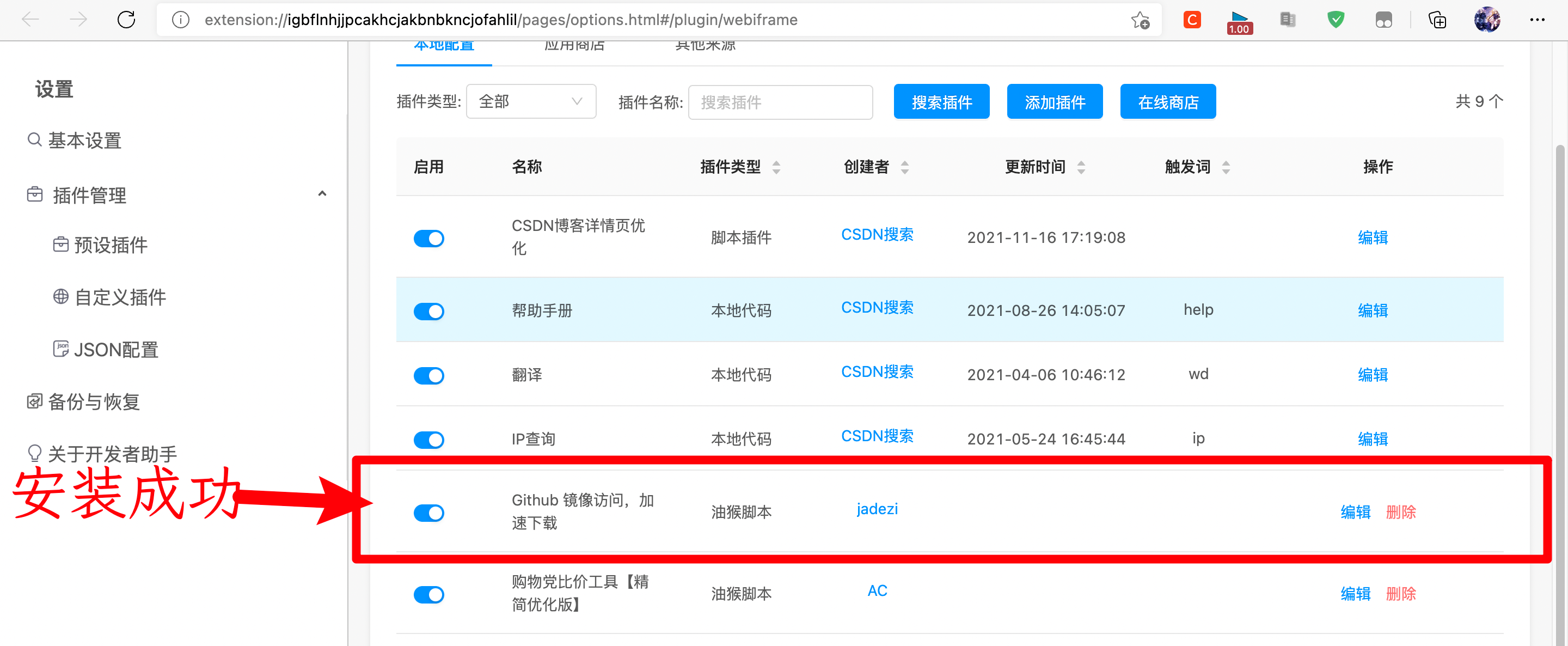Open the browser three-dot settings menu
Screen dimensions: 1568x646
[1537, 20]
